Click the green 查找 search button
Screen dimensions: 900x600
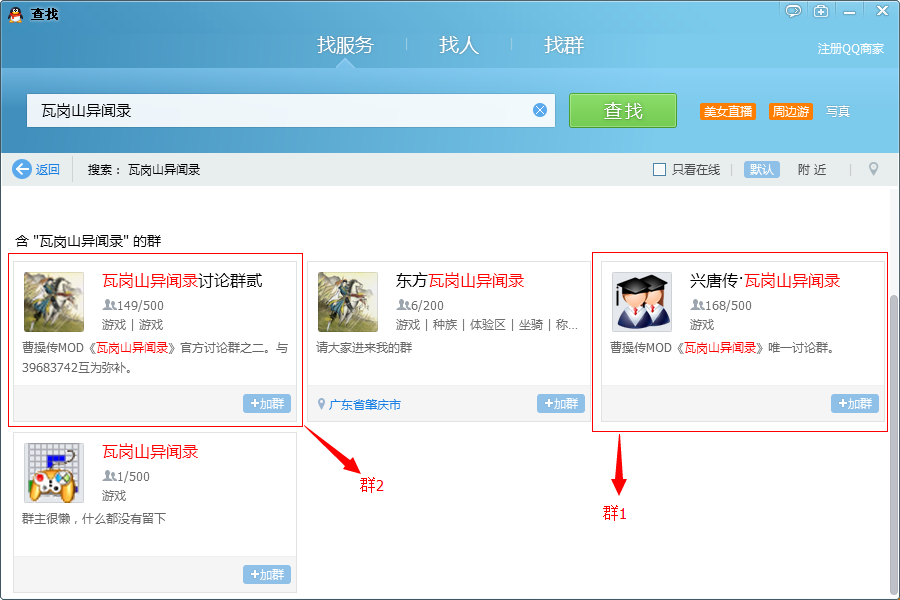pos(623,110)
